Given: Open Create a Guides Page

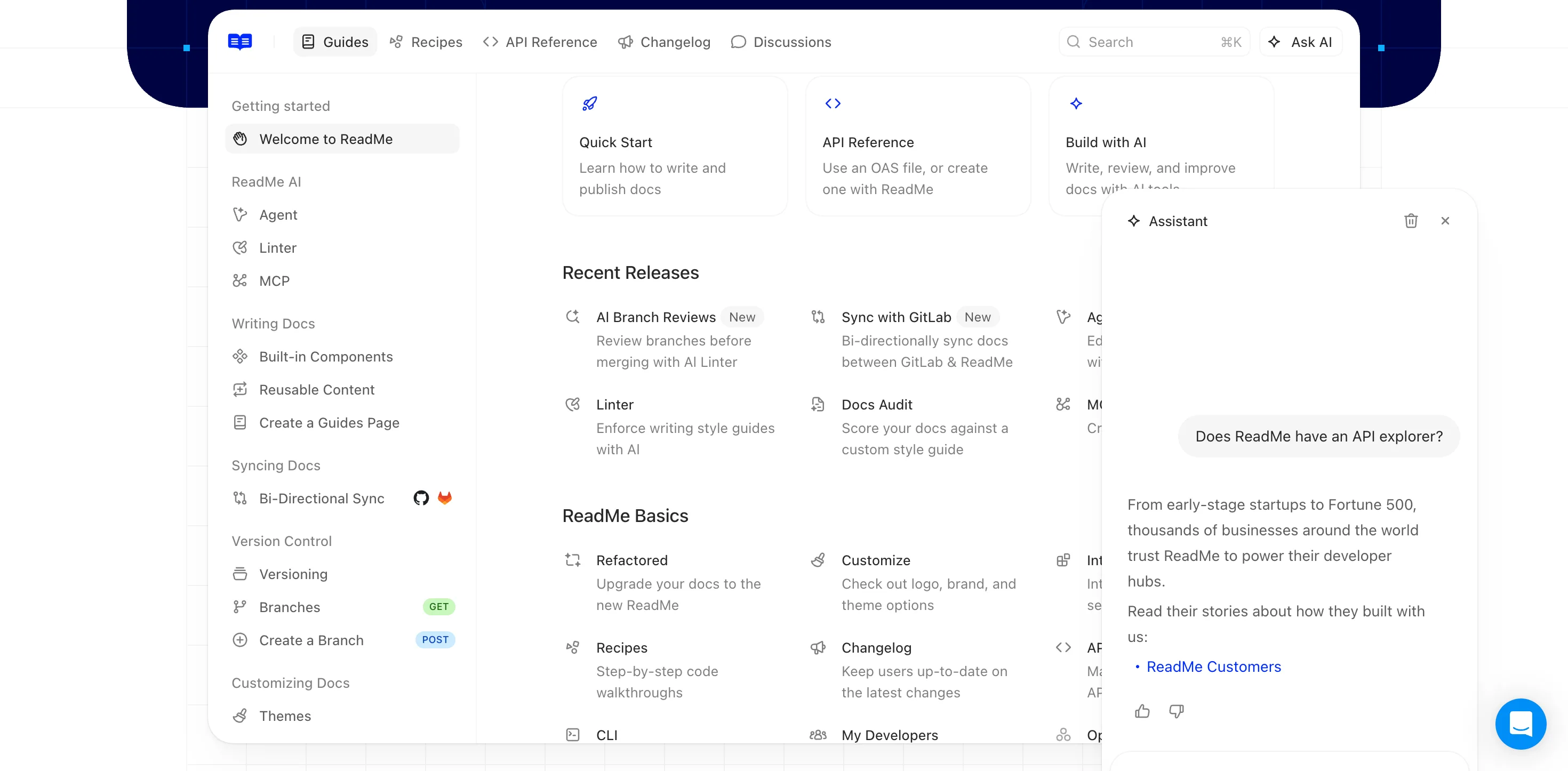Looking at the screenshot, I should pos(342,422).
